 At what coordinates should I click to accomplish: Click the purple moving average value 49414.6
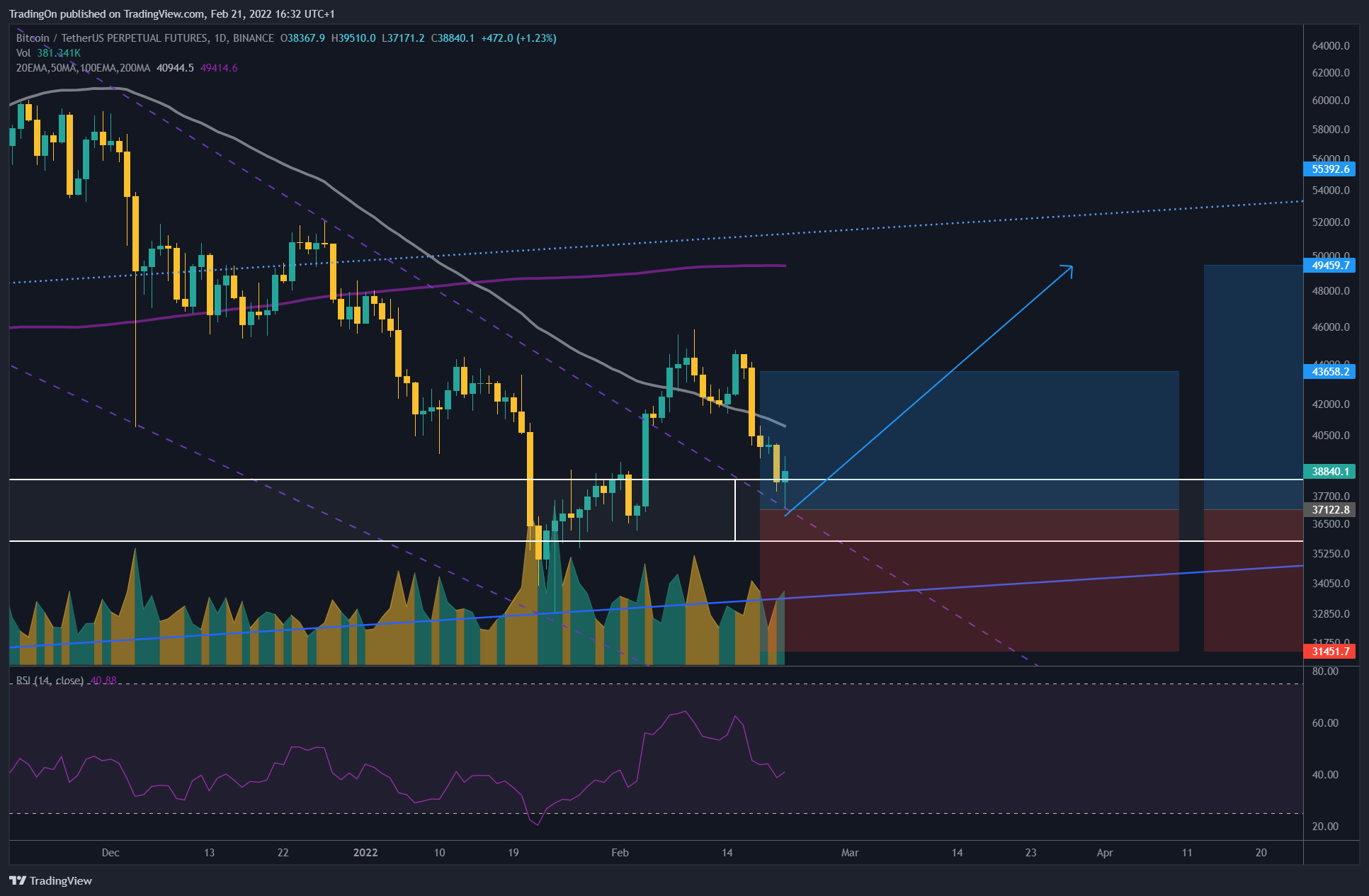point(219,68)
